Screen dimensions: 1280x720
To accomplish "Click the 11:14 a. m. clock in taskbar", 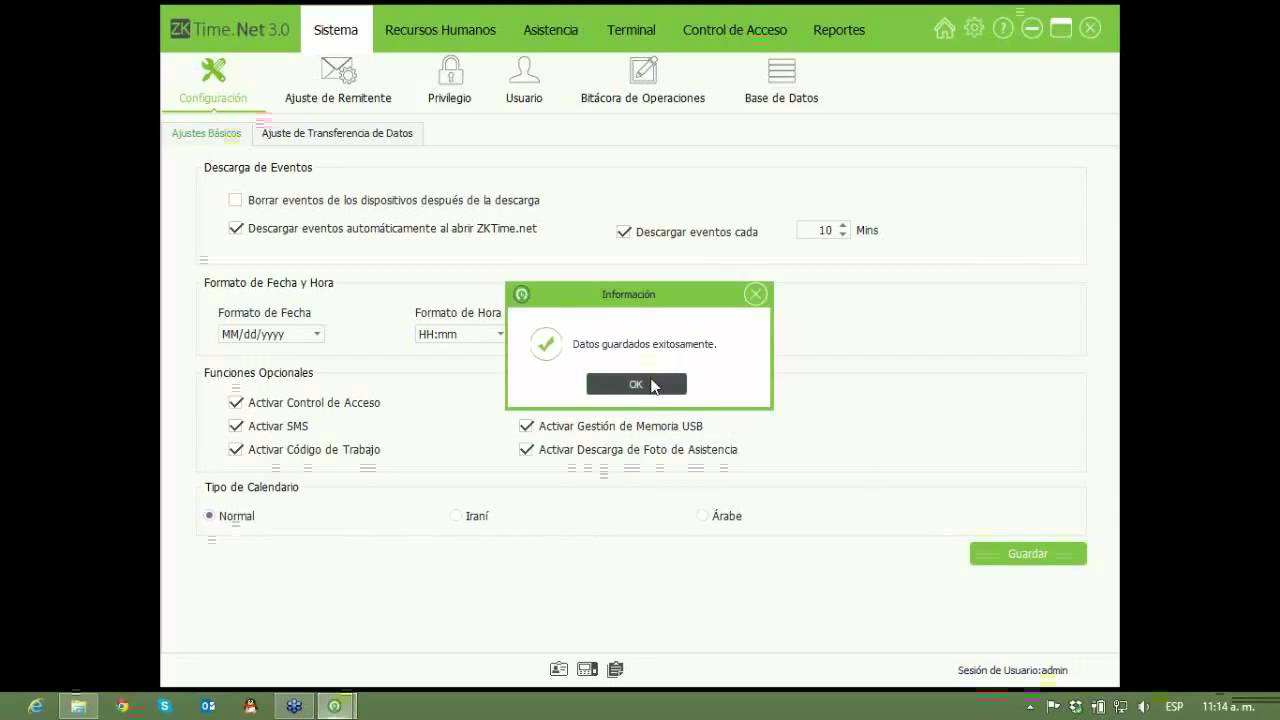I will click(x=1228, y=706).
